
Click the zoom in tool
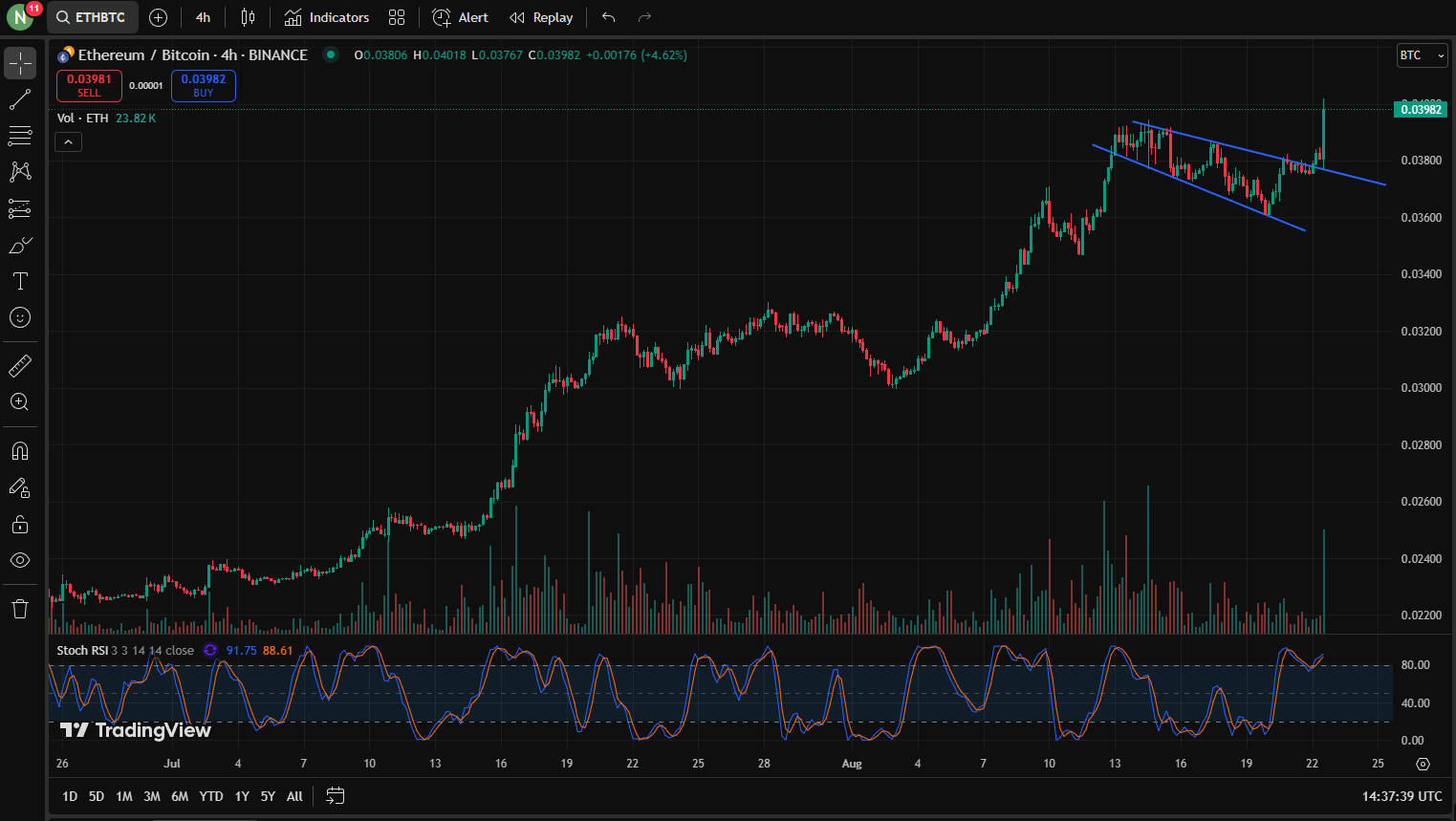[x=20, y=402]
